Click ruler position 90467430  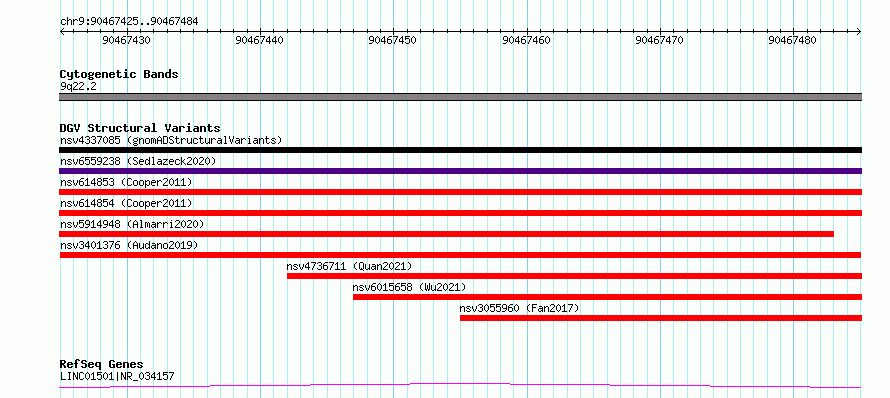coord(127,41)
